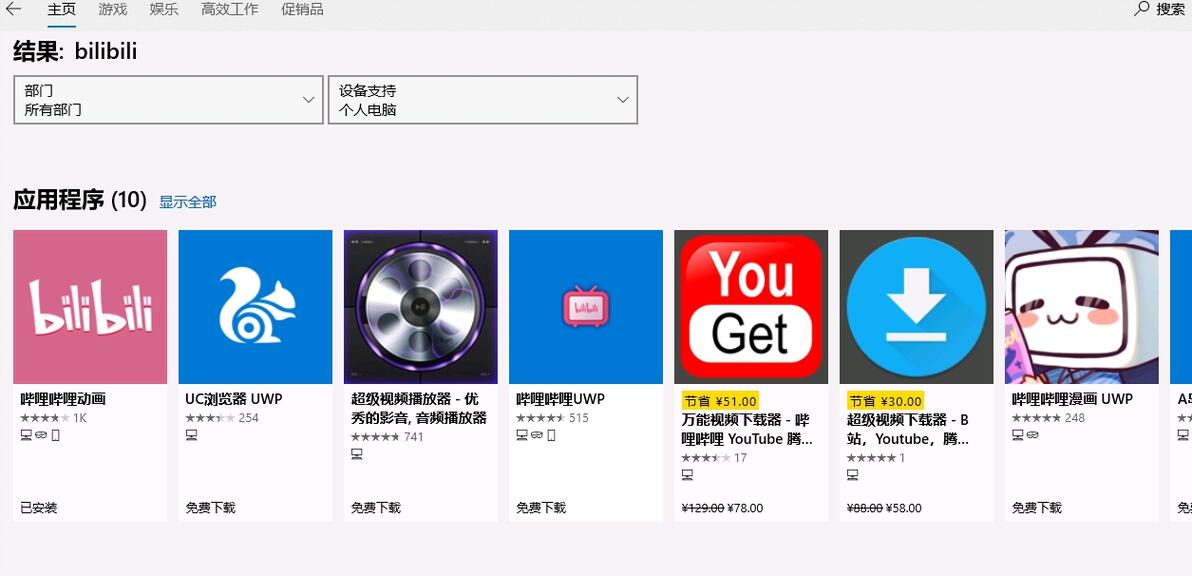Open the cartoon TV-head manga app image
Image resolution: width=1192 pixels, height=576 pixels.
(1082, 307)
